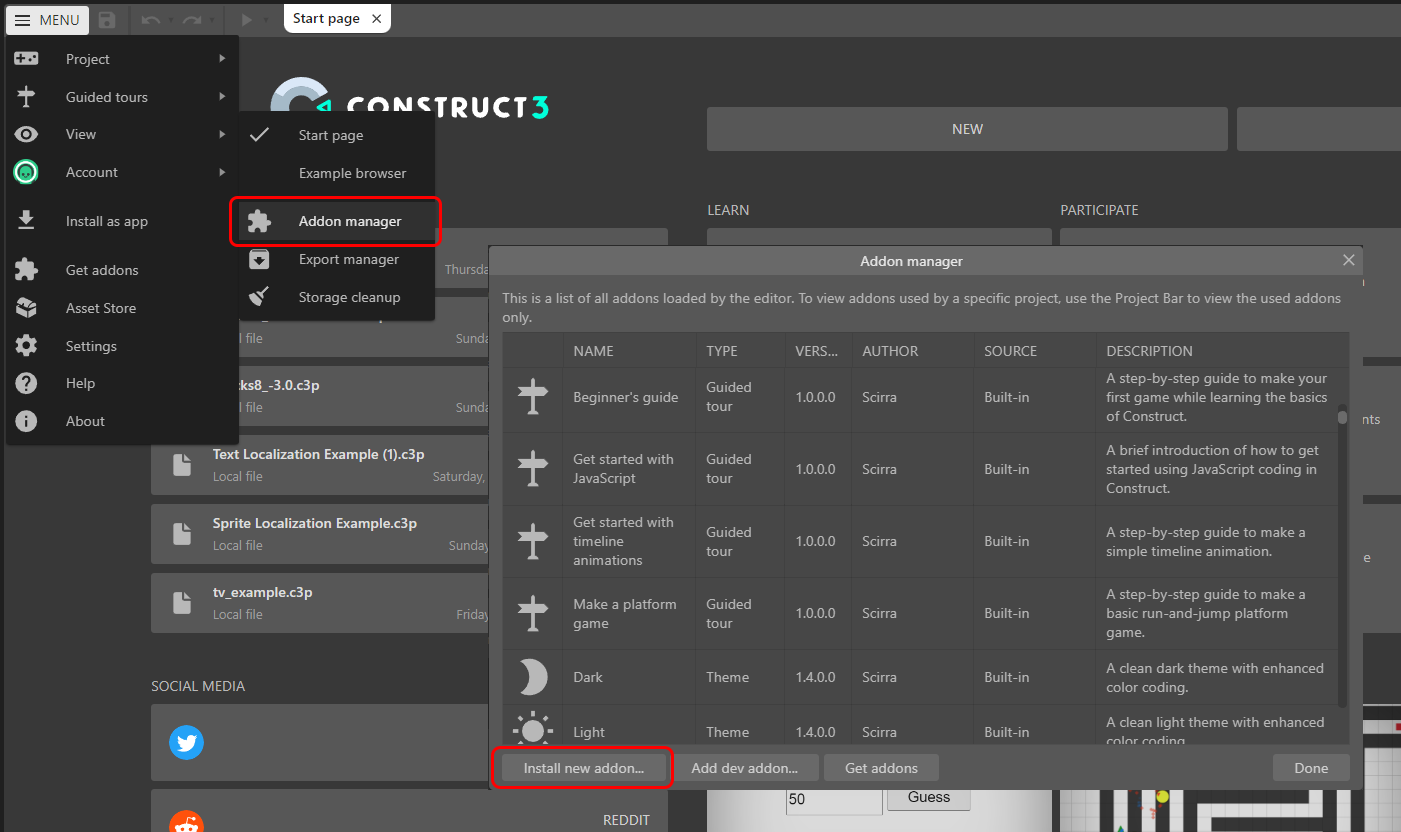Screen dimensions: 1401x832
Task: Save the current project
Action: pyautogui.click(x=107, y=19)
